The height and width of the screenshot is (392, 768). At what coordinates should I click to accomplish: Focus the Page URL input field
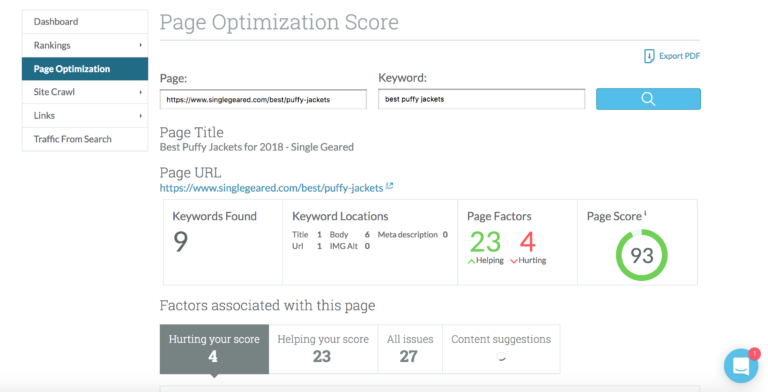click(x=263, y=99)
